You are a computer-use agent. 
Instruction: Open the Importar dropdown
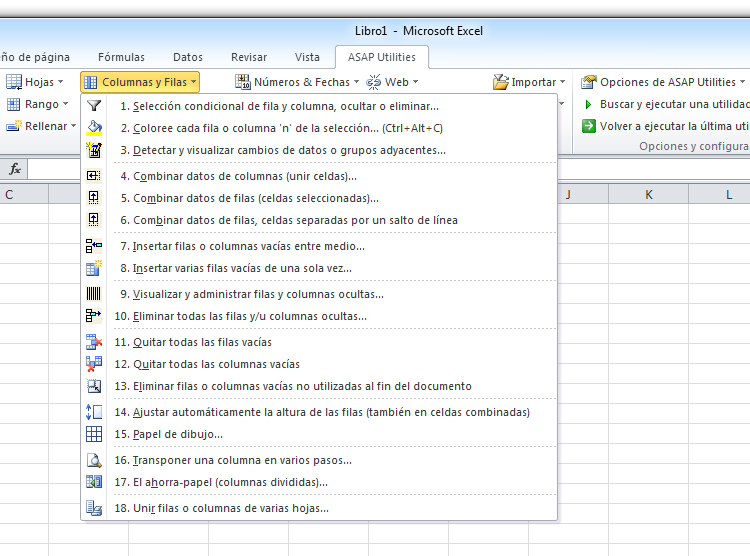[529, 82]
